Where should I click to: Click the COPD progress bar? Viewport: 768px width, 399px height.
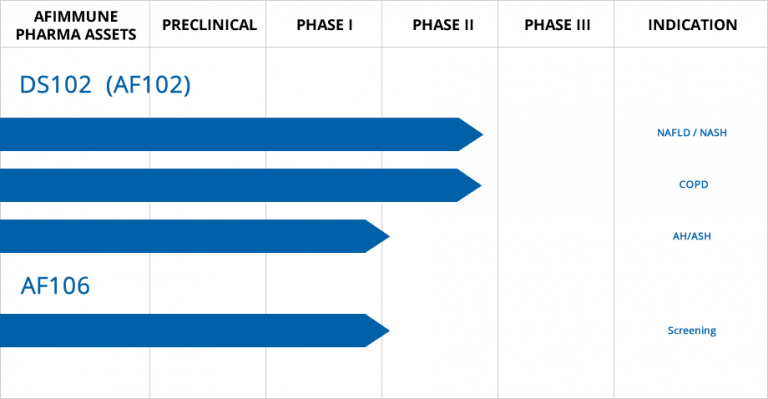pos(240,185)
